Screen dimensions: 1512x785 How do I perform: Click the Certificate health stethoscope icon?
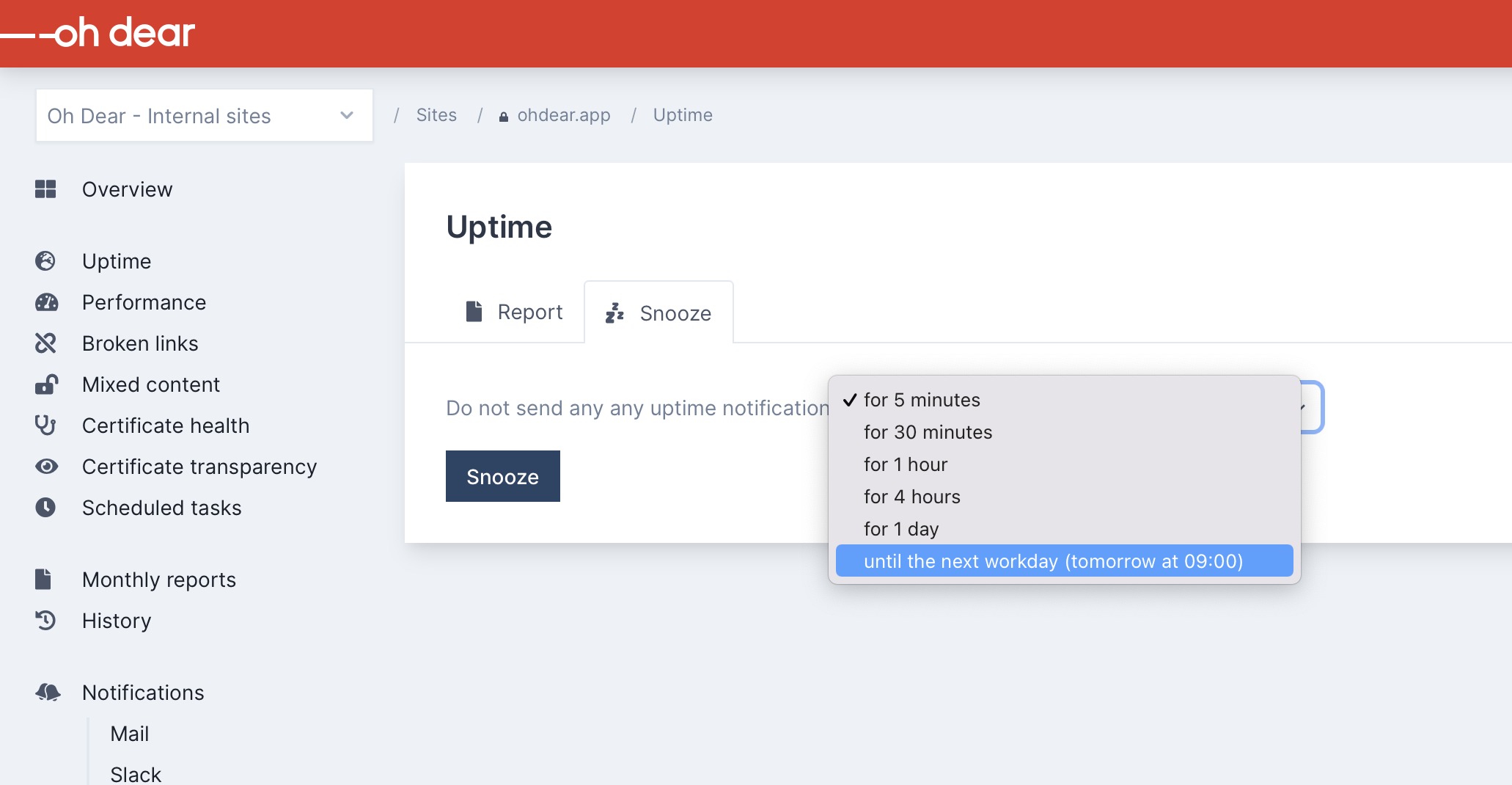45,426
